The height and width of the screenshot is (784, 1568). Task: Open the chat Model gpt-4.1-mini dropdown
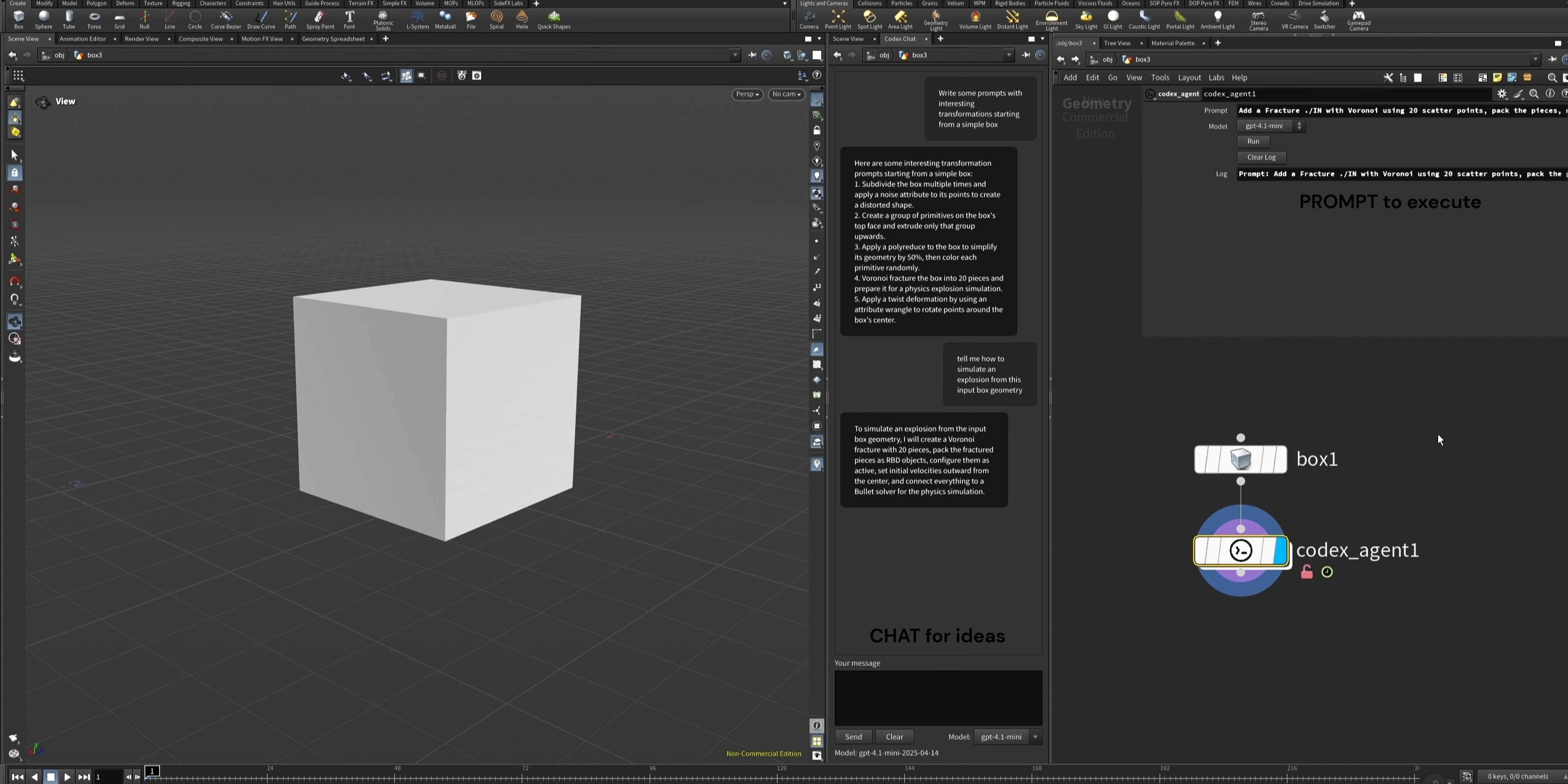1008,737
